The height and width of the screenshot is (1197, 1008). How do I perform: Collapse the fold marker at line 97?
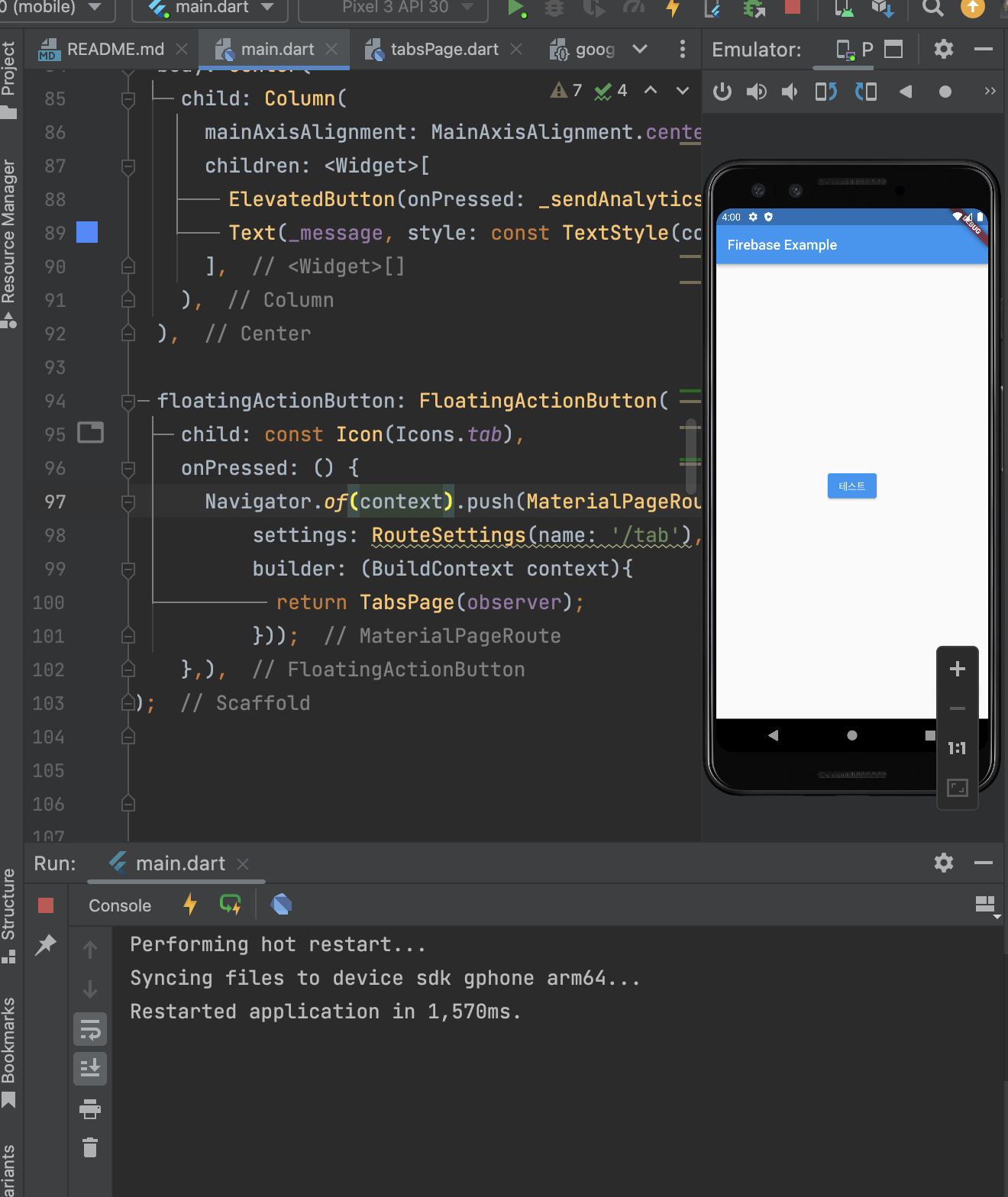tap(128, 502)
